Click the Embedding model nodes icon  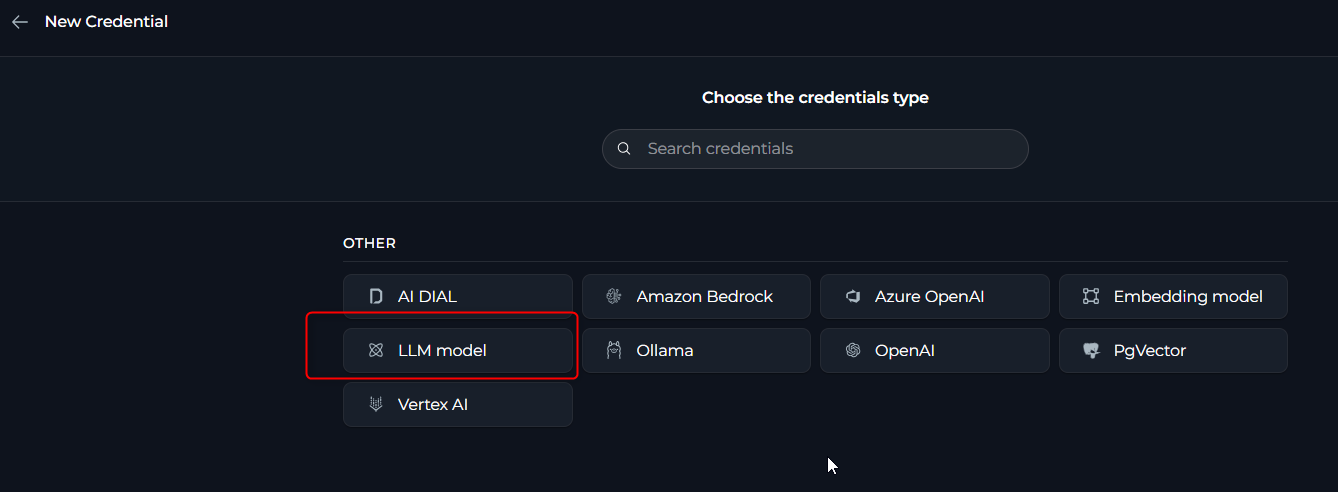[1091, 297]
